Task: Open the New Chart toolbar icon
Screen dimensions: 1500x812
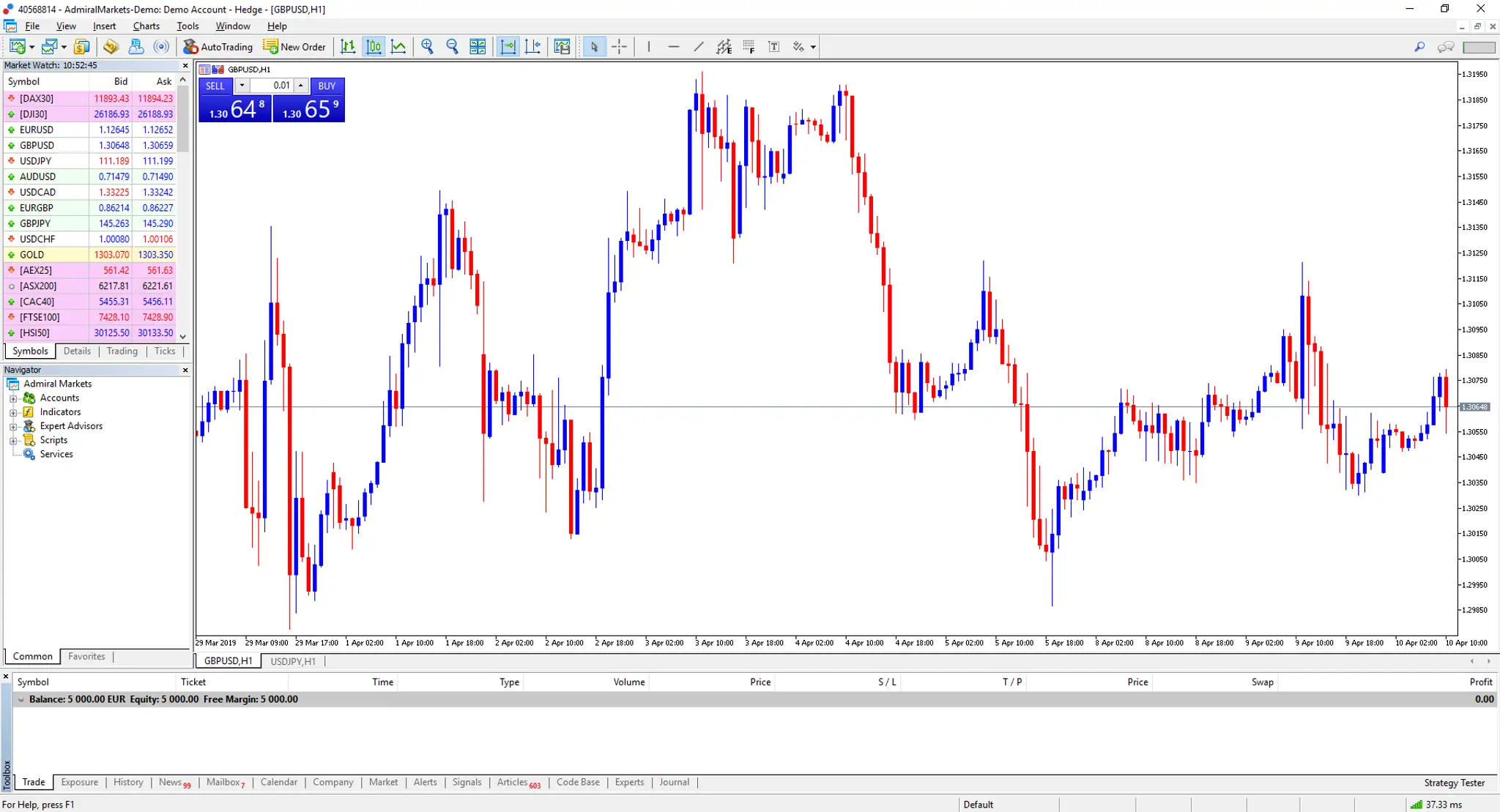Action: click(17, 47)
